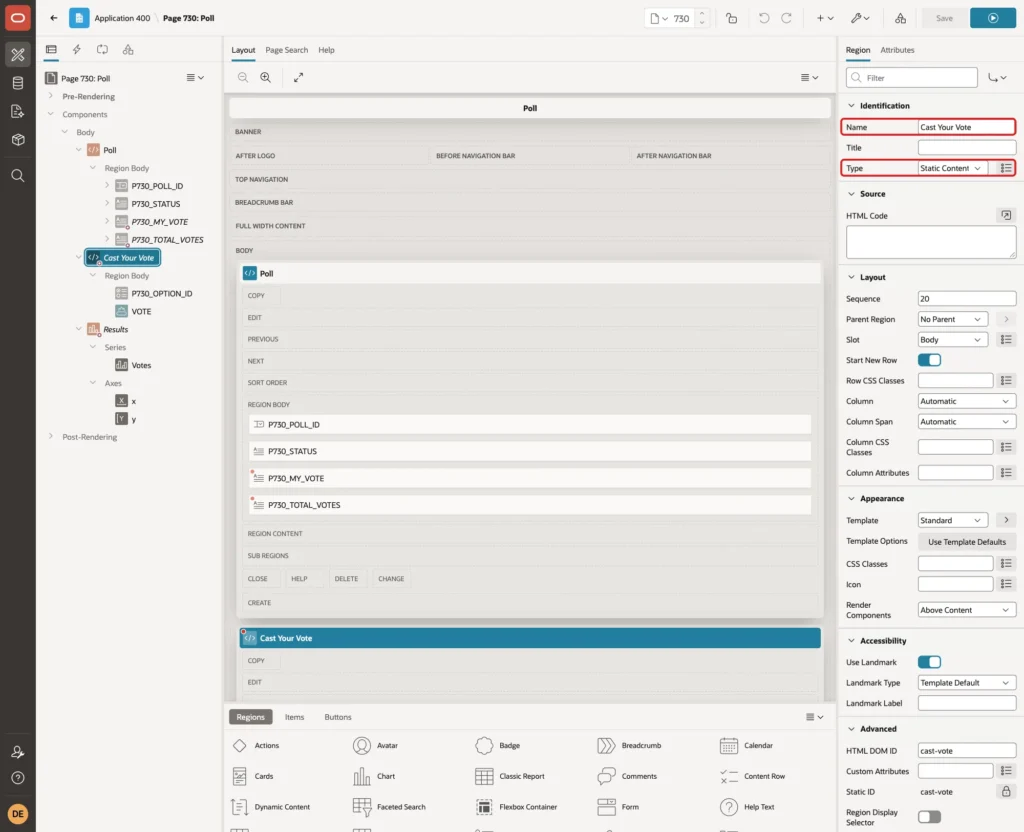Click the back arrow to the application
The image size is (1024, 832).
pyautogui.click(x=54, y=18)
